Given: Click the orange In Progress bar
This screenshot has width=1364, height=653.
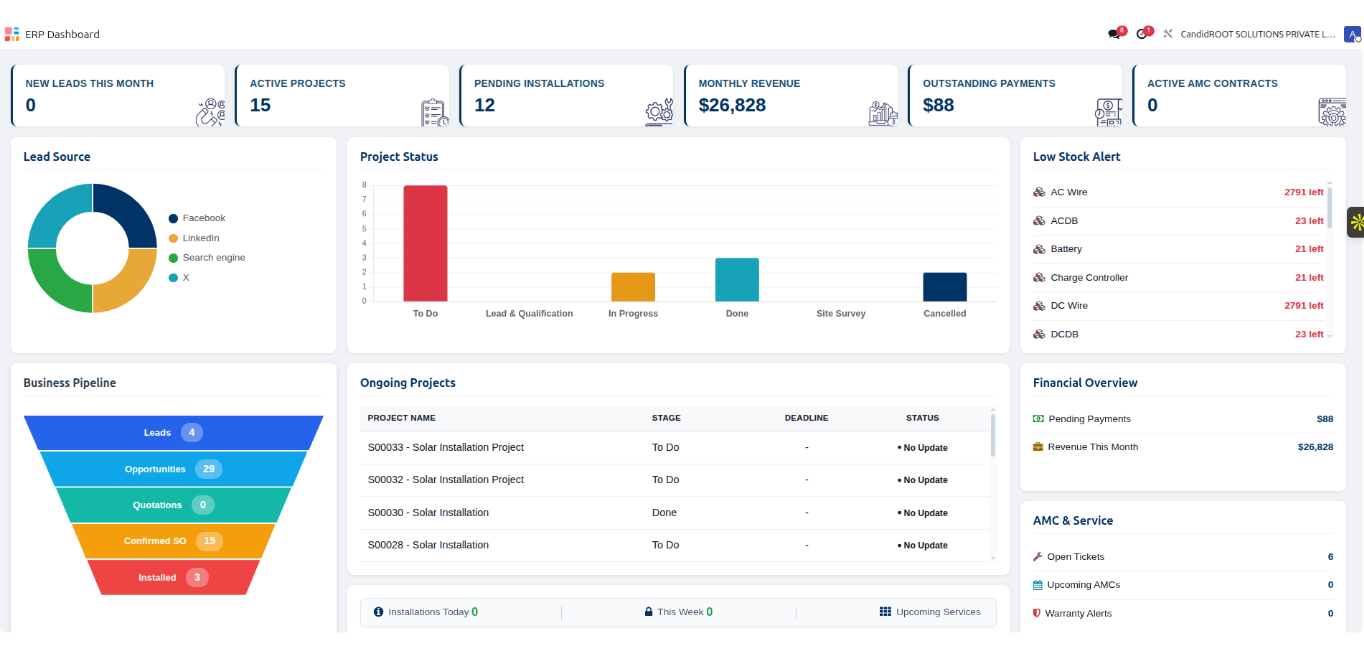Looking at the screenshot, I should 633,287.
